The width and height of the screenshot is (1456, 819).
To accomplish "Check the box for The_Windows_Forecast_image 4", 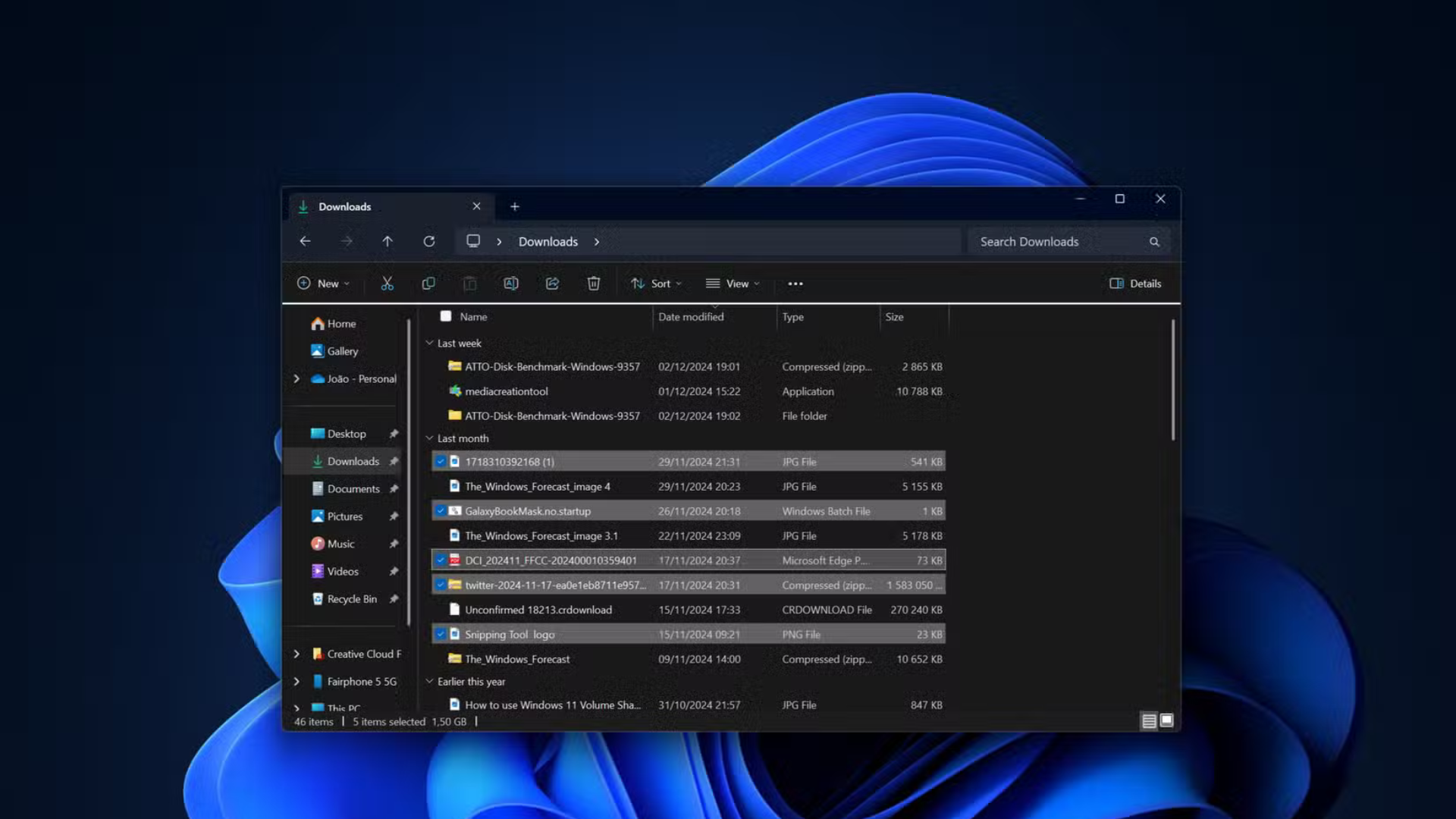I will (x=441, y=486).
